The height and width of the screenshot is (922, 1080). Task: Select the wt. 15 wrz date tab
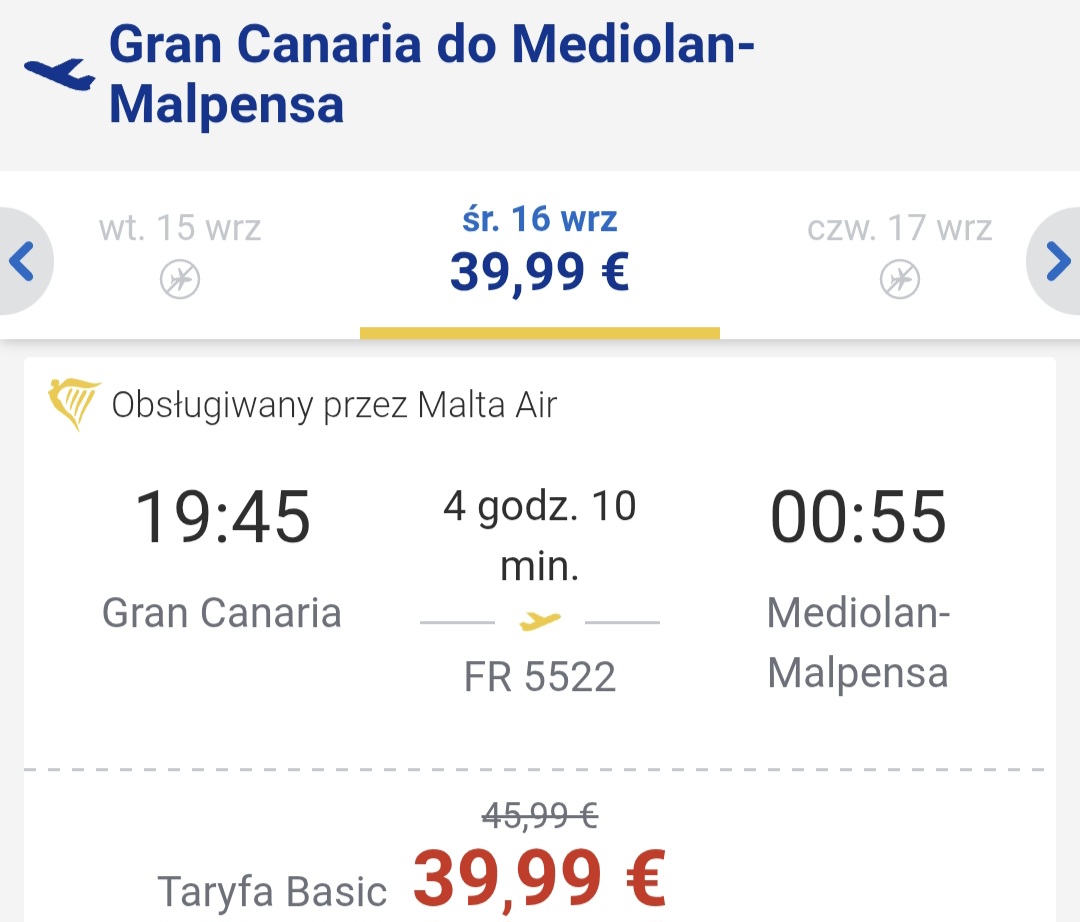click(180, 255)
